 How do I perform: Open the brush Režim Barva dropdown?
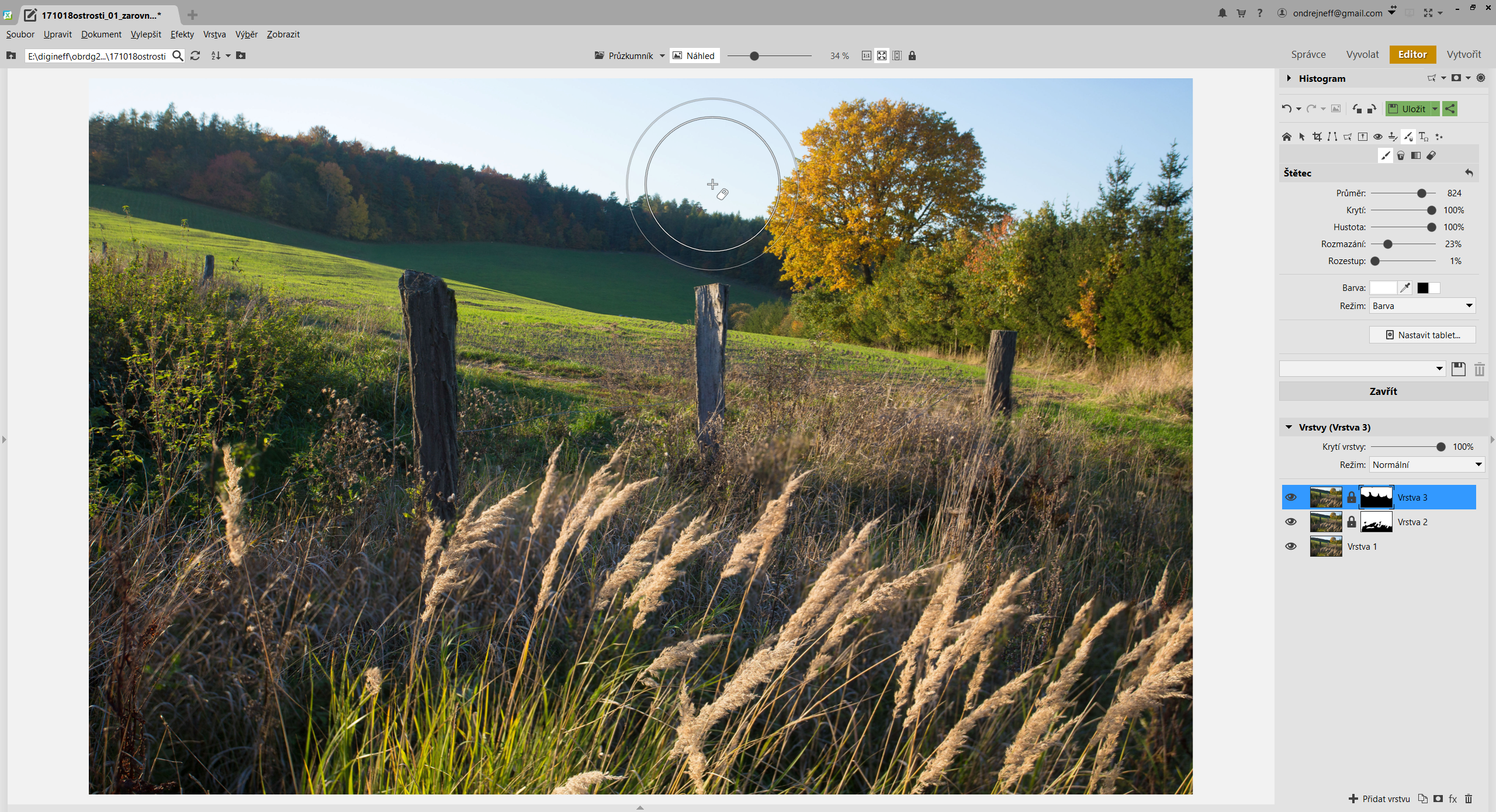point(1422,306)
